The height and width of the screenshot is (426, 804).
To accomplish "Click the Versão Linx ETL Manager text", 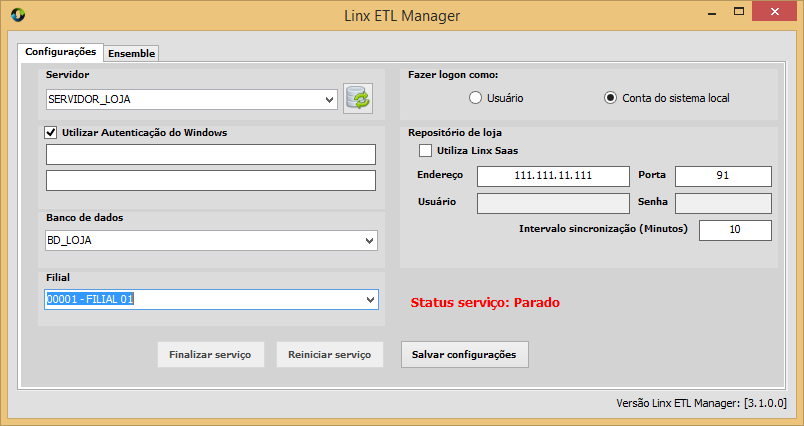I will 701,403.
